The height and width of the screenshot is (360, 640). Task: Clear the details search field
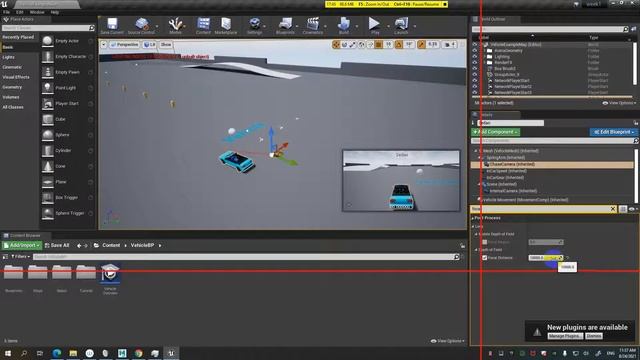tap(613, 209)
